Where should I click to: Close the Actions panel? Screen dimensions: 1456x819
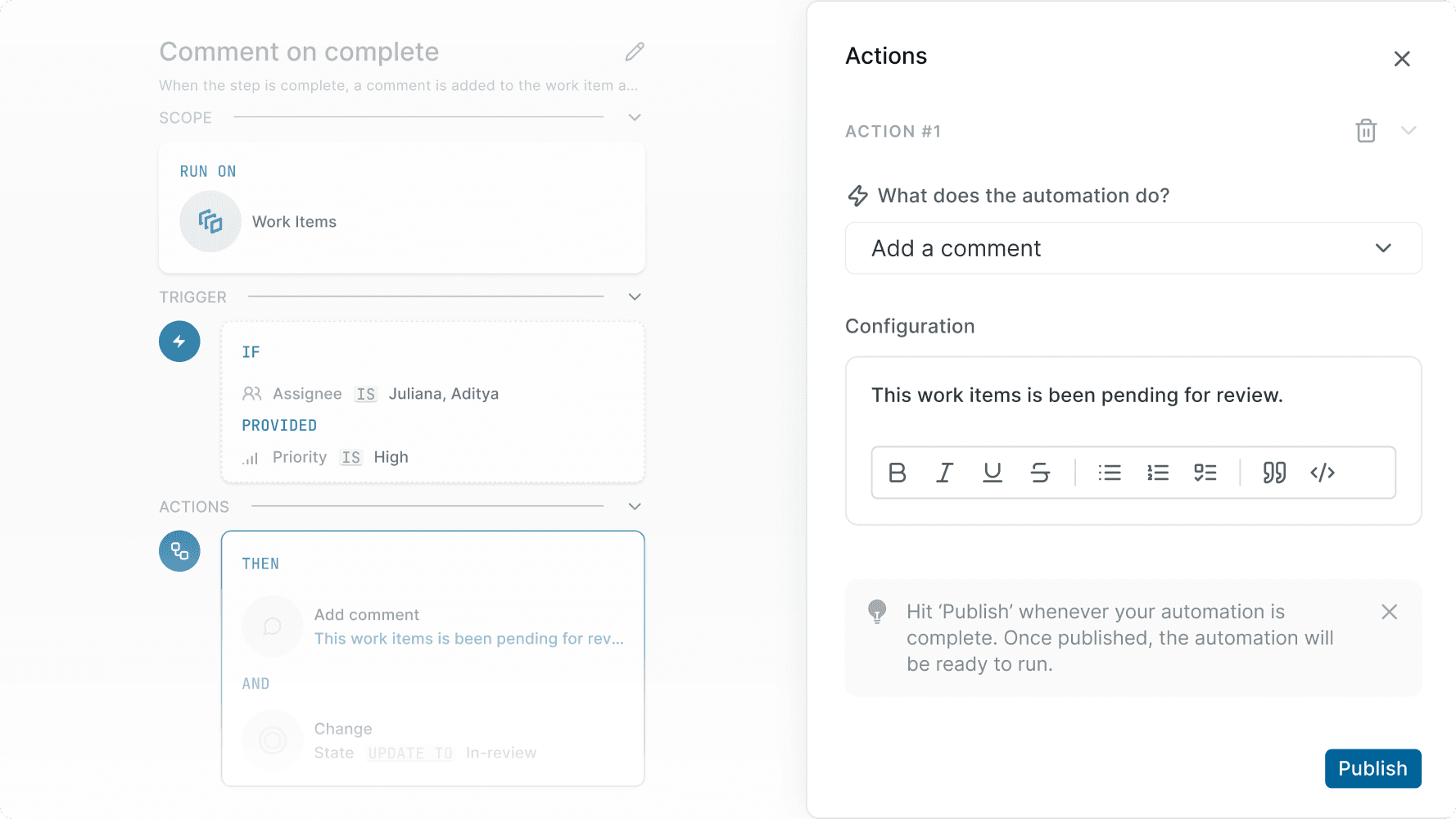tap(1403, 58)
